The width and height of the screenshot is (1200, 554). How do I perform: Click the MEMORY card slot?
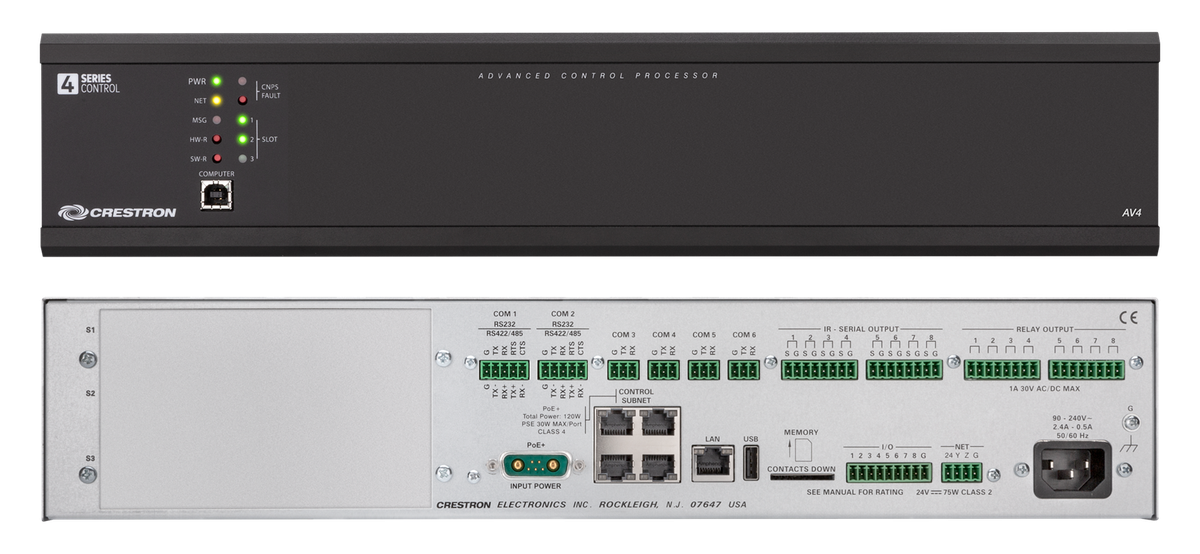tap(801, 478)
